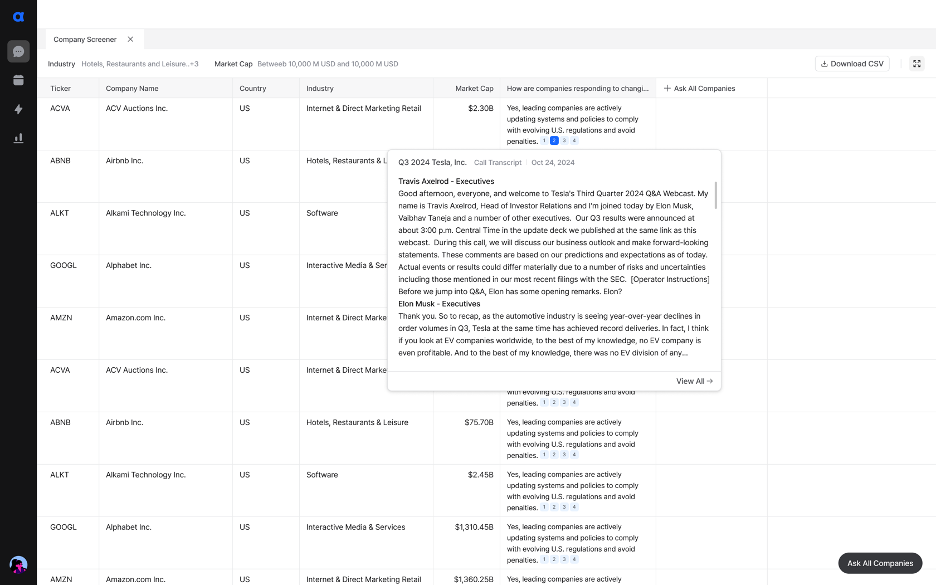Image resolution: width=936 pixels, height=586 pixels.
Task: Open citation 4 in the $2.45B Alkami row
Action: pyautogui.click(x=574, y=507)
